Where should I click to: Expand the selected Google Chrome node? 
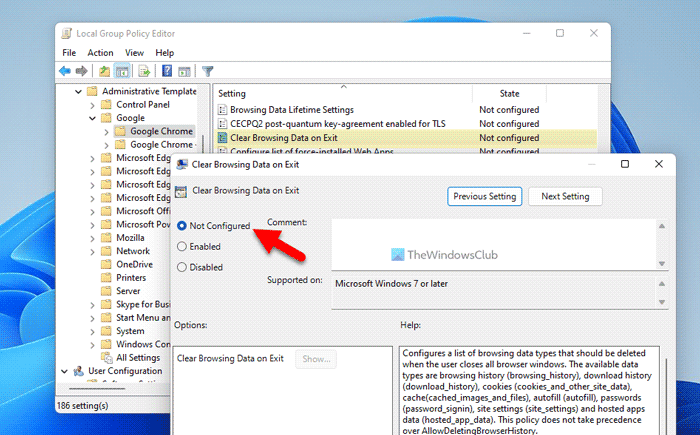point(106,132)
